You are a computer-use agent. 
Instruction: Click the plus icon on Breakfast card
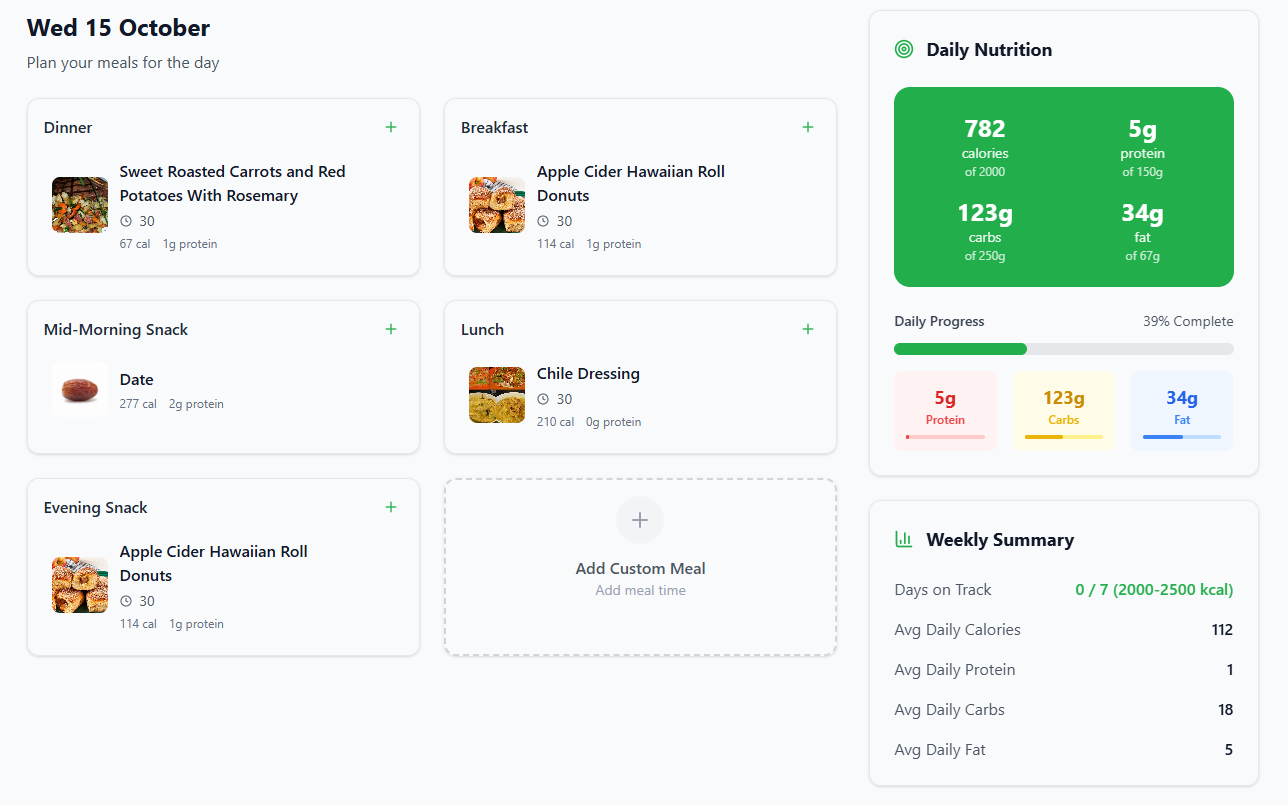click(808, 127)
